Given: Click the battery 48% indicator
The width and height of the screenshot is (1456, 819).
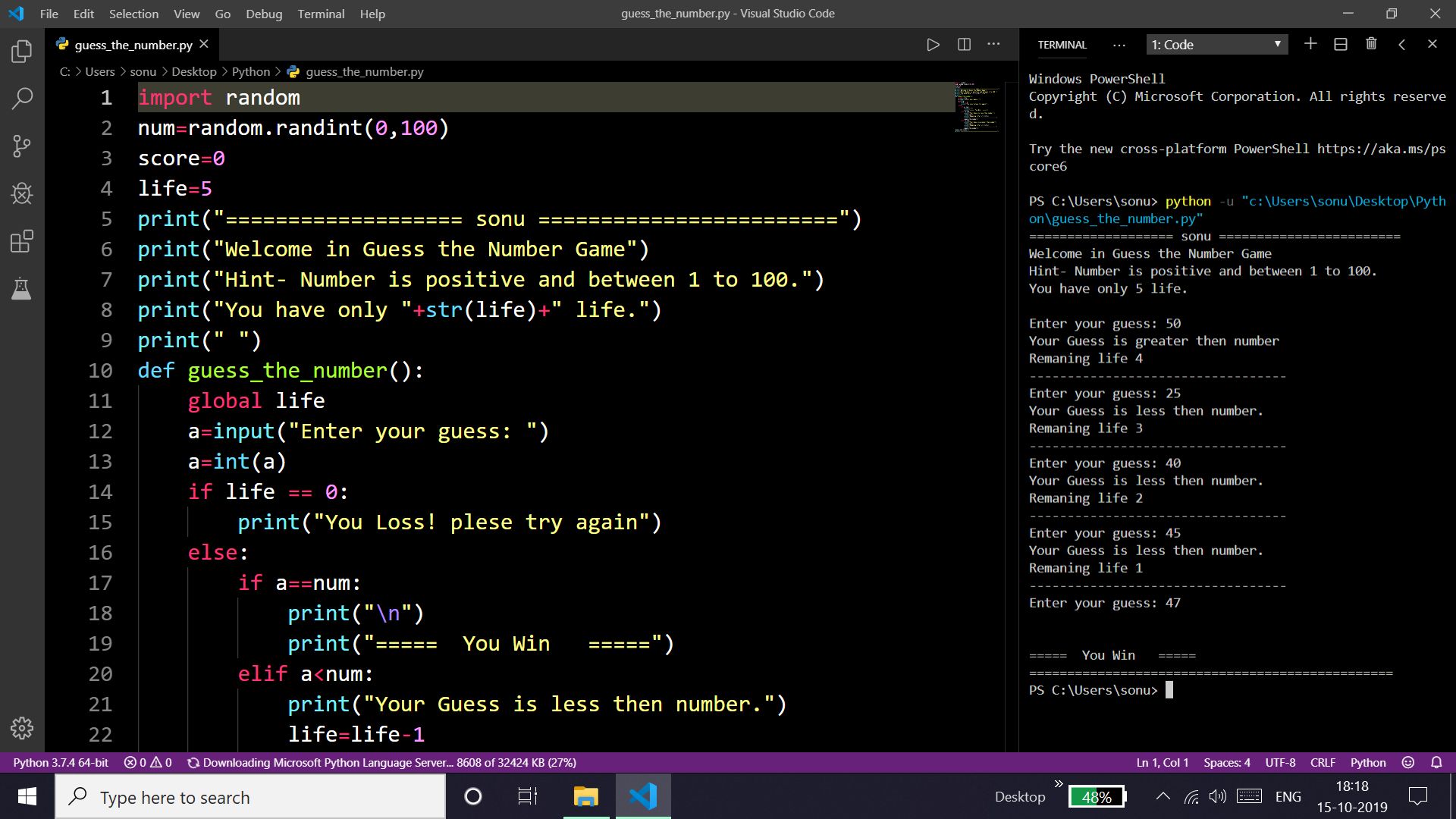Looking at the screenshot, I should coord(1097,796).
